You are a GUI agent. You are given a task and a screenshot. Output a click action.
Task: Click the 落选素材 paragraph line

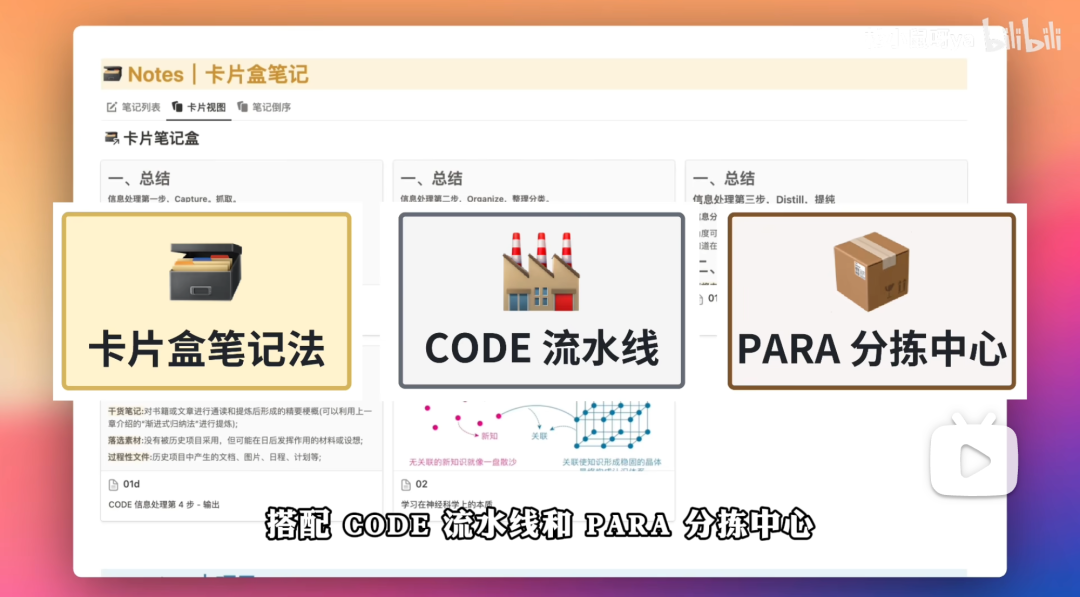click(235, 440)
